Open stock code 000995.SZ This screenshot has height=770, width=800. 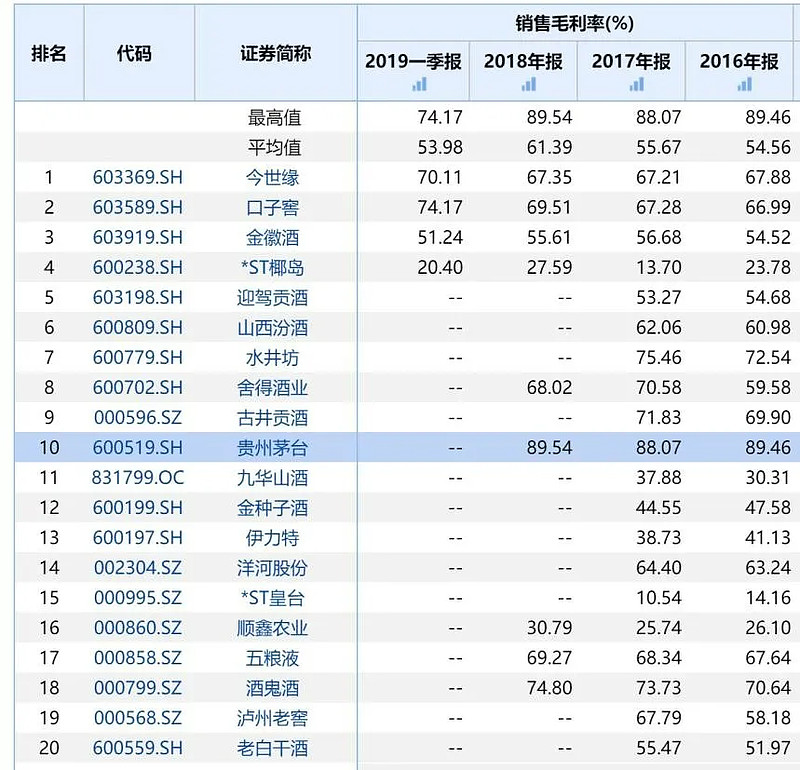138,598
